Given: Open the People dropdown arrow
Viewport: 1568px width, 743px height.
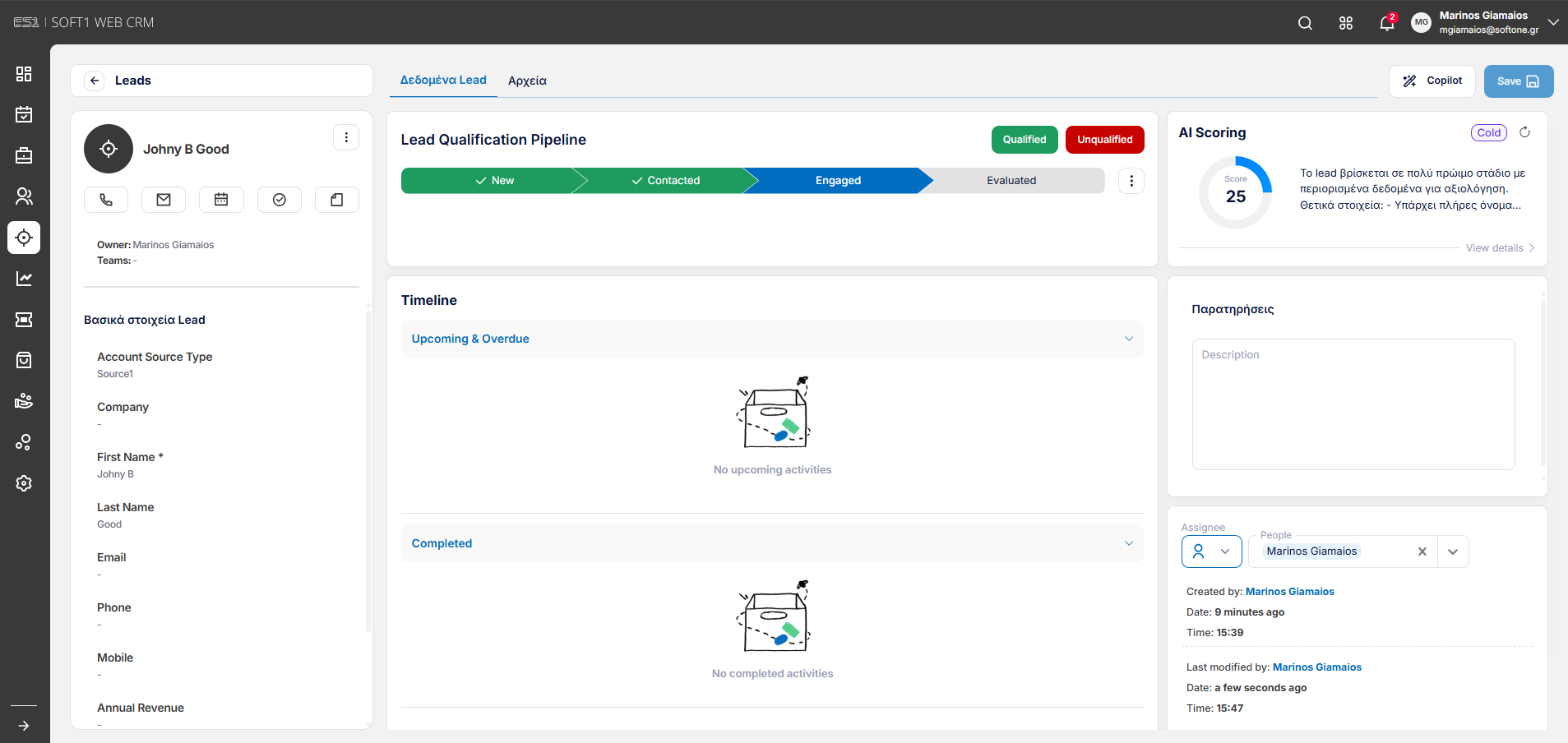Looking at the screenshot, I should (1453, 551).
